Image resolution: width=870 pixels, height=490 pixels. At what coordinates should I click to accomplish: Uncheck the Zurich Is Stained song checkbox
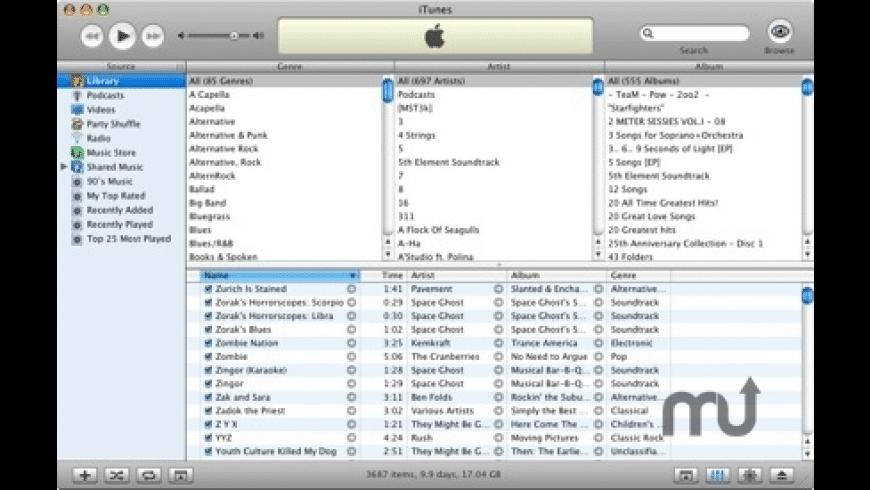tap(208, 289)
